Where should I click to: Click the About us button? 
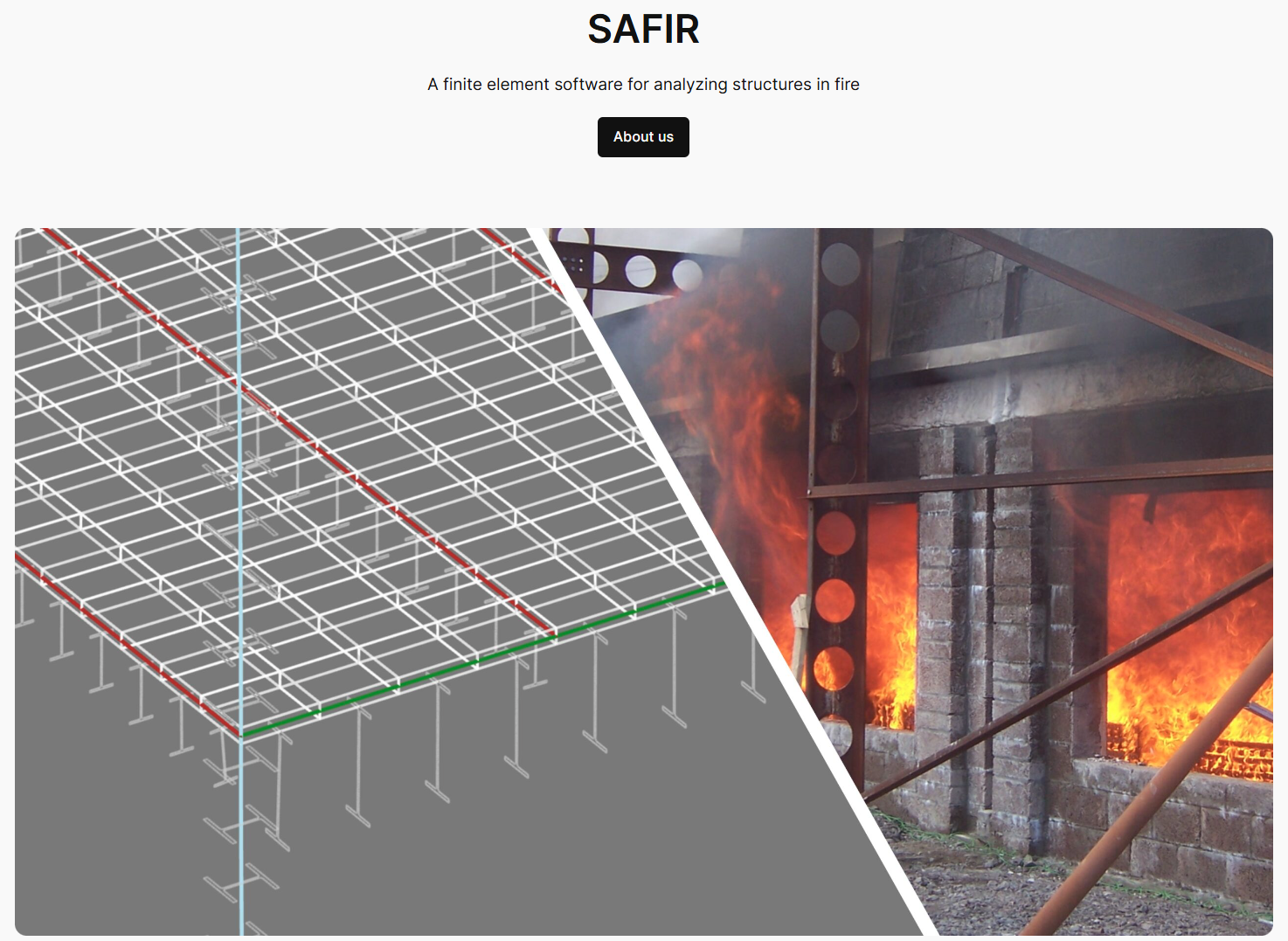click(643, 137)
